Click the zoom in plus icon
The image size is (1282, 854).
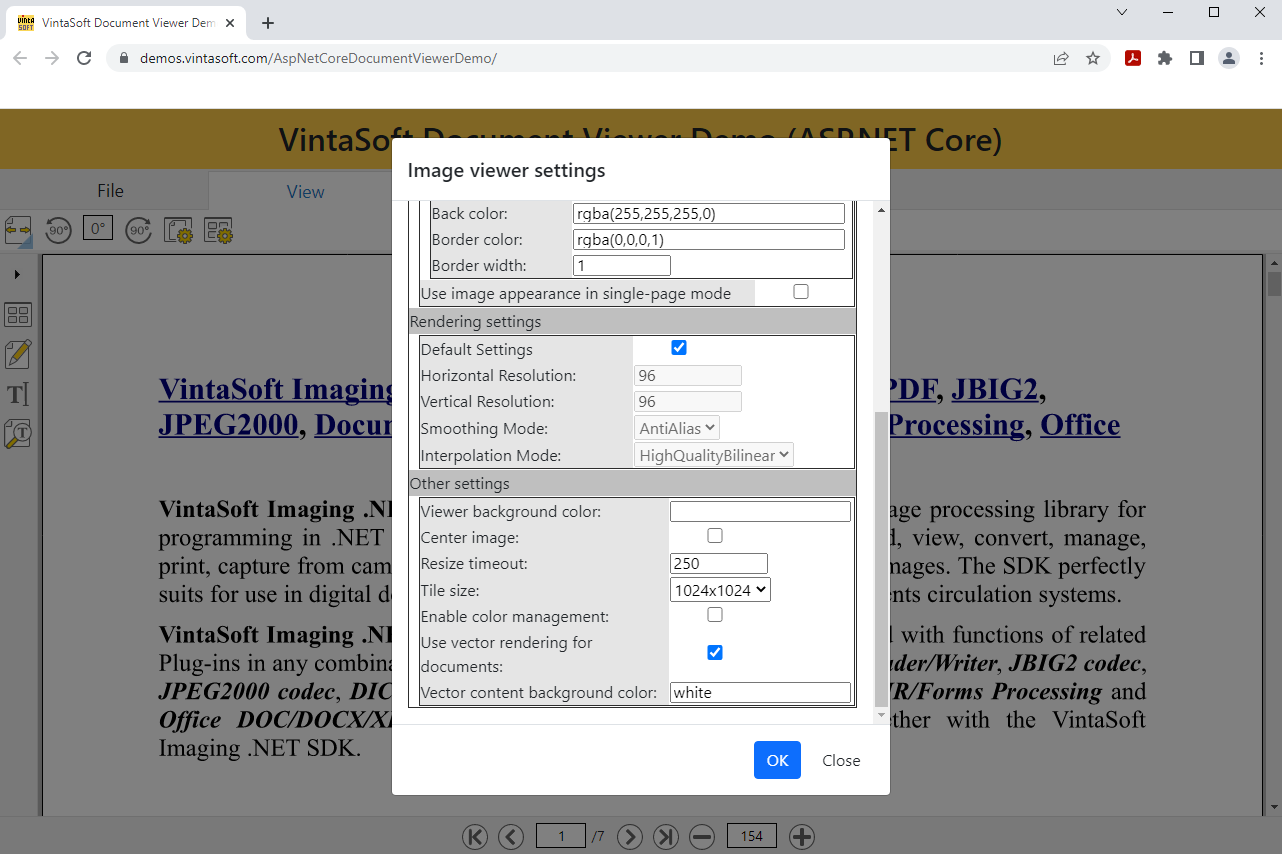(x=802, y=836)
